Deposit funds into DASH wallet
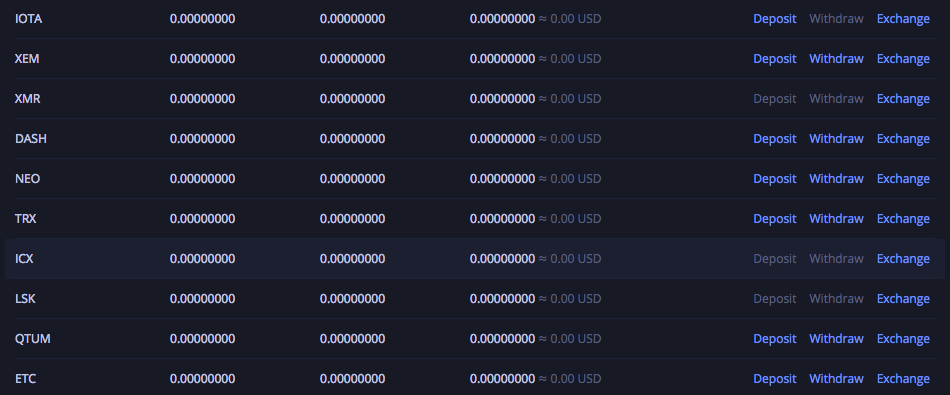Image resolution: width=950 pixels, height=395 pixels. click(x=774, y=139)
